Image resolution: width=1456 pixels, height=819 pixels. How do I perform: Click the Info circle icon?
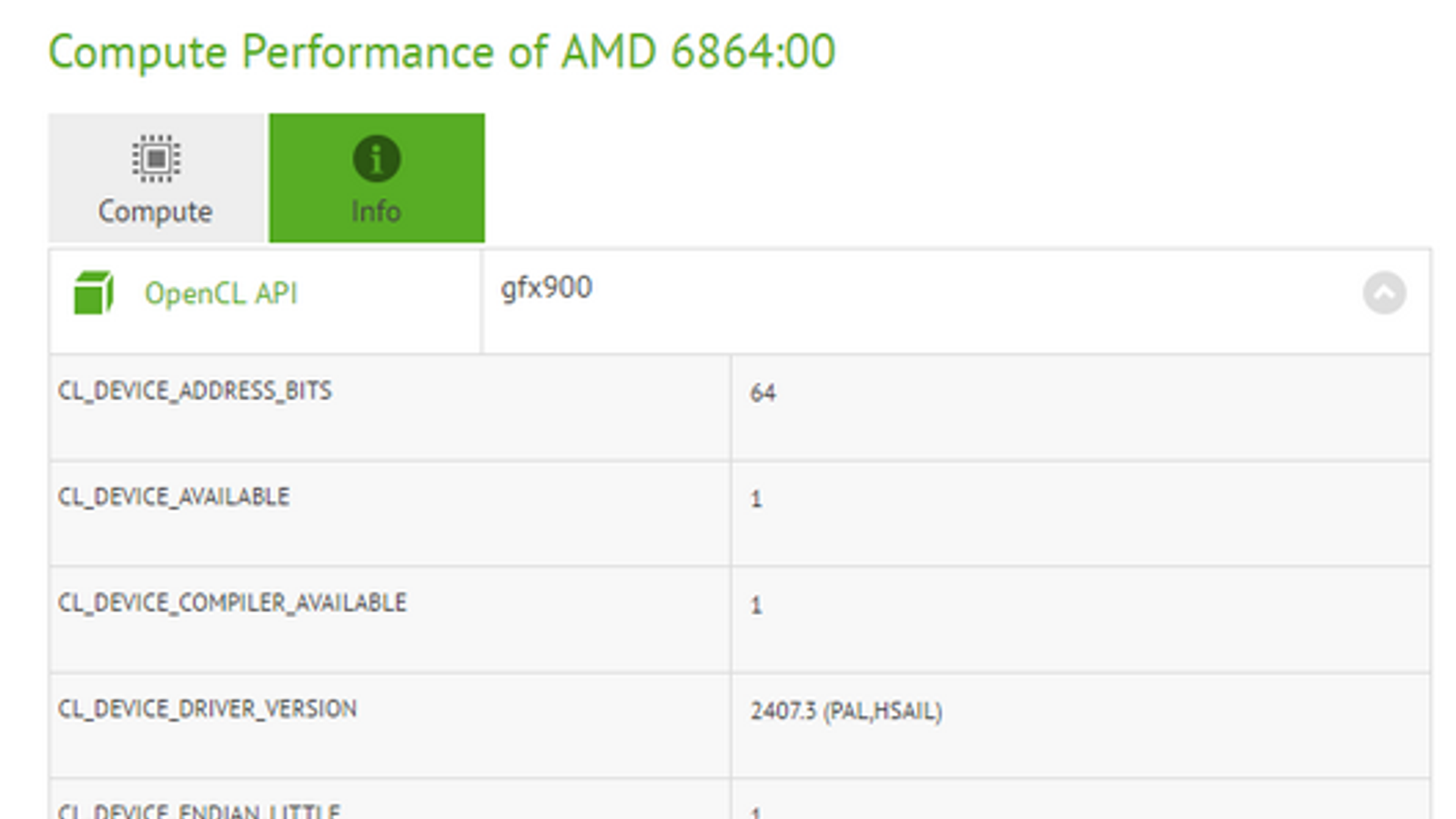[376, 158]
